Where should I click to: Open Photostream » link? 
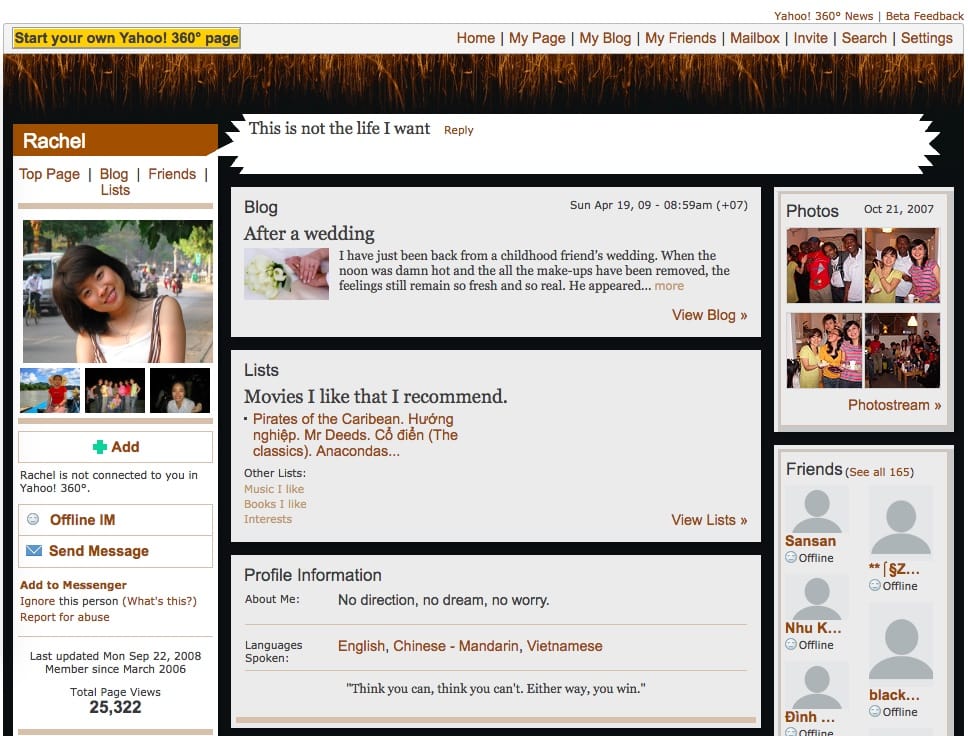(894, 405)
